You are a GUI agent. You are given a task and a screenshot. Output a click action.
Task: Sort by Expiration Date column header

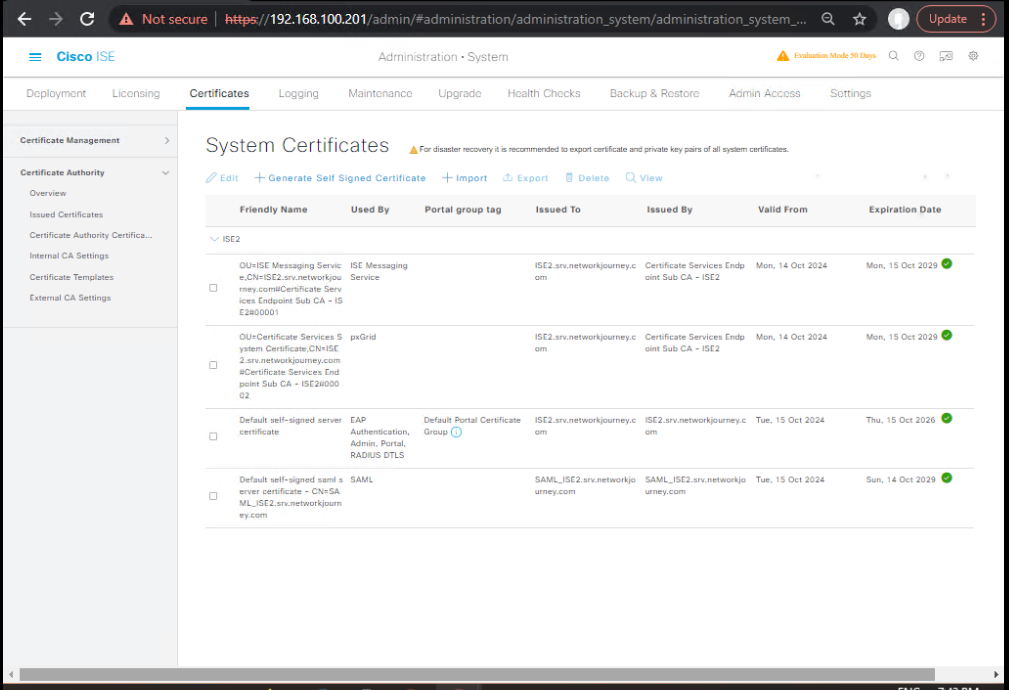pos(905,209)
